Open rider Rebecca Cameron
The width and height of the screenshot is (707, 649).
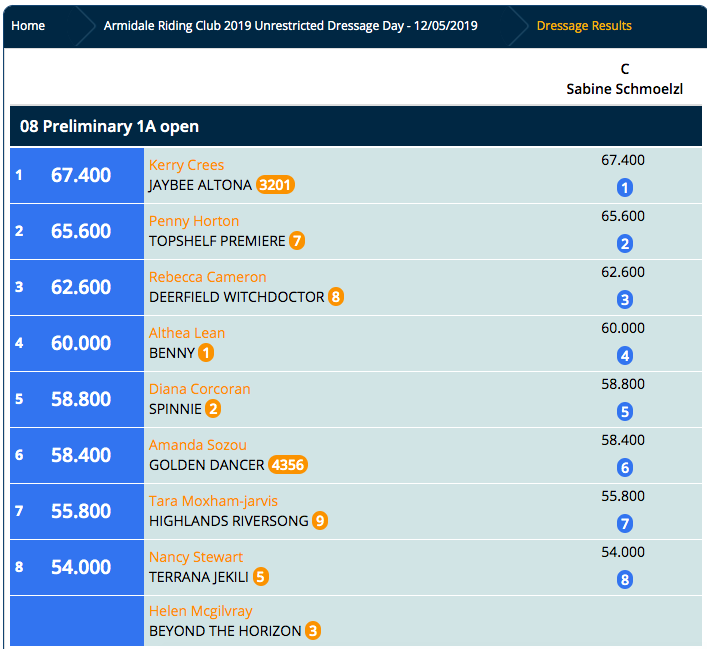(207, 277)
